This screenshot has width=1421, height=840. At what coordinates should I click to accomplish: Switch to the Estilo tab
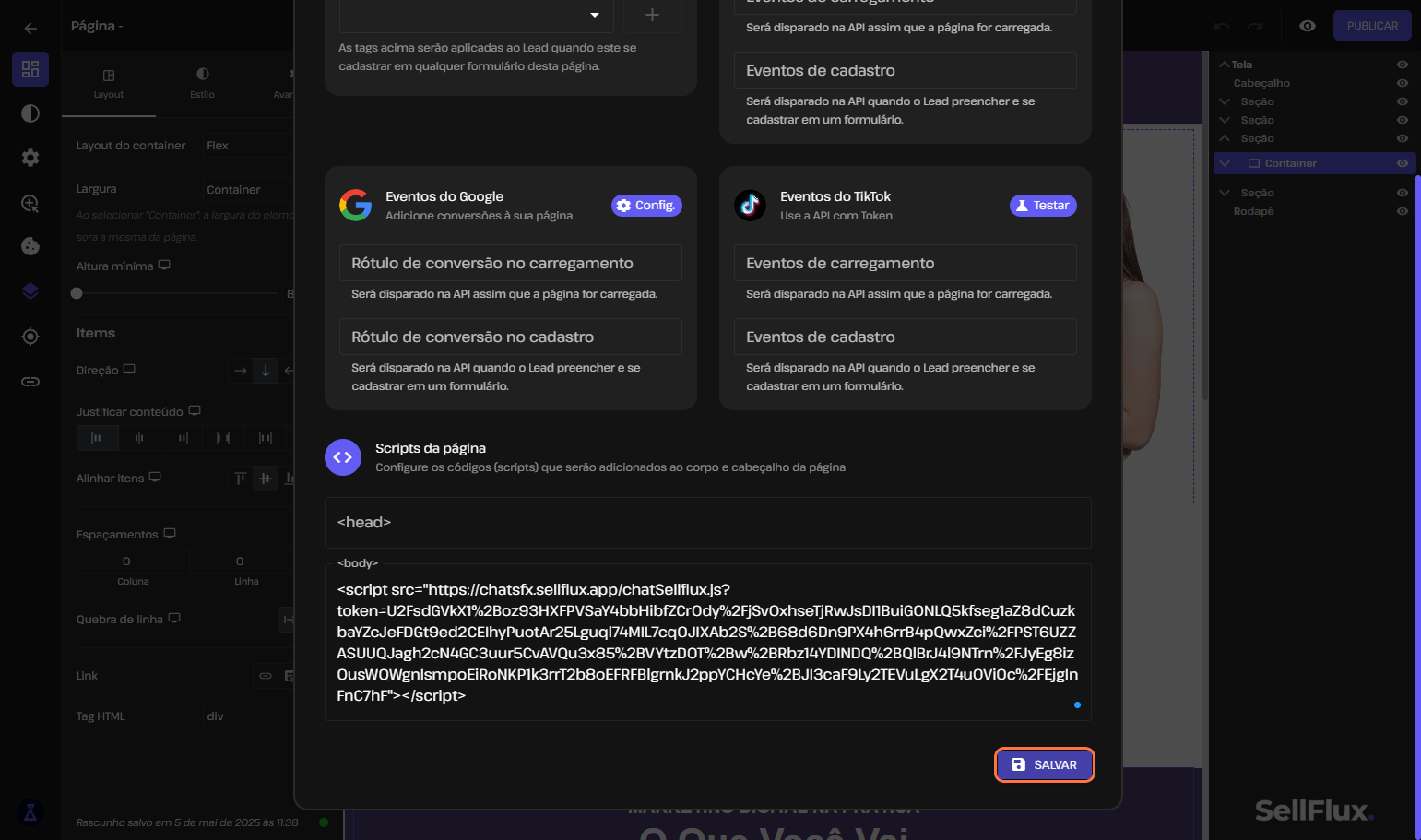pos(202,83)
